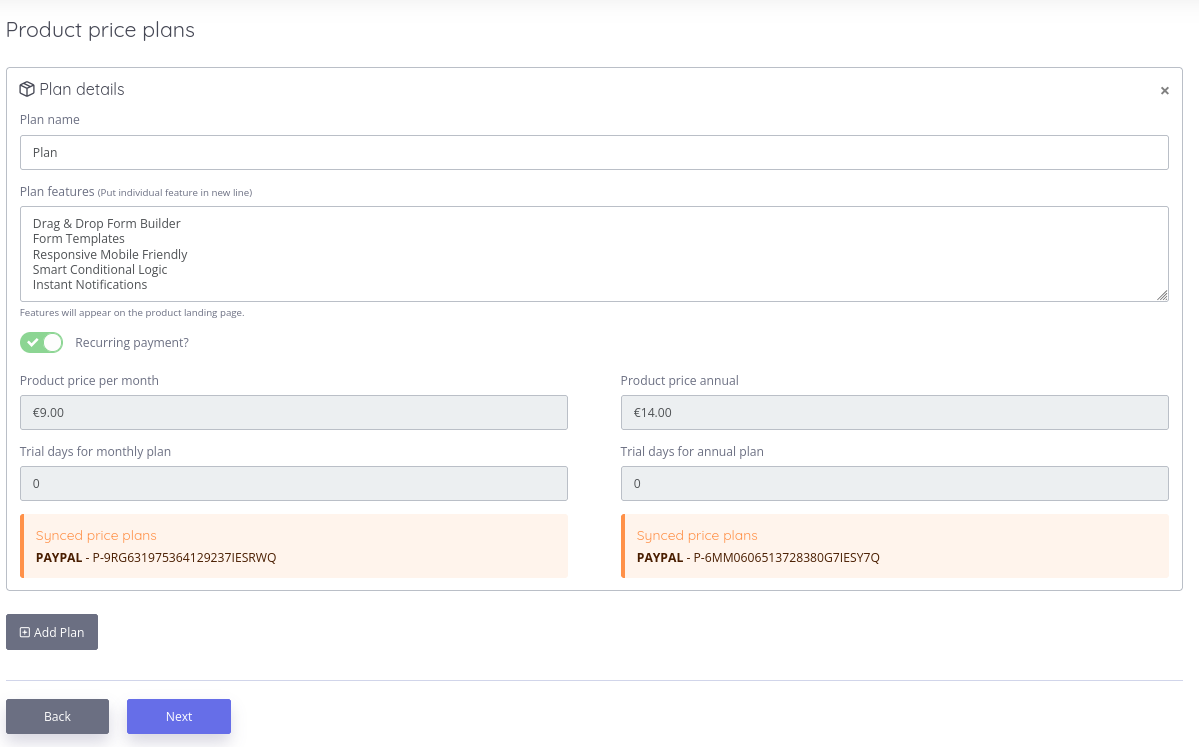Click Trial days for annual plan field
This screenshot has width=1199, height=747.
click(x=895, y=483)
